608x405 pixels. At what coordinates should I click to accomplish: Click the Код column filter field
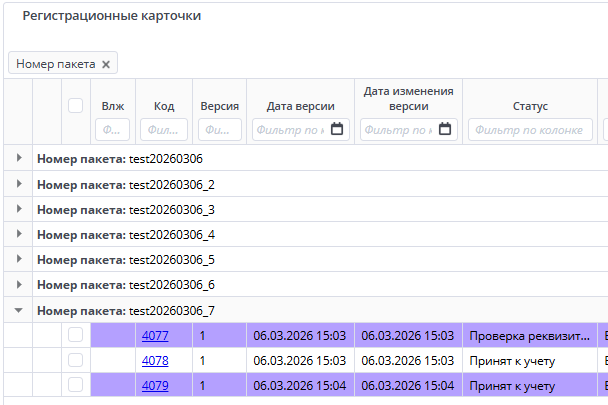click(x=164, y=129)
